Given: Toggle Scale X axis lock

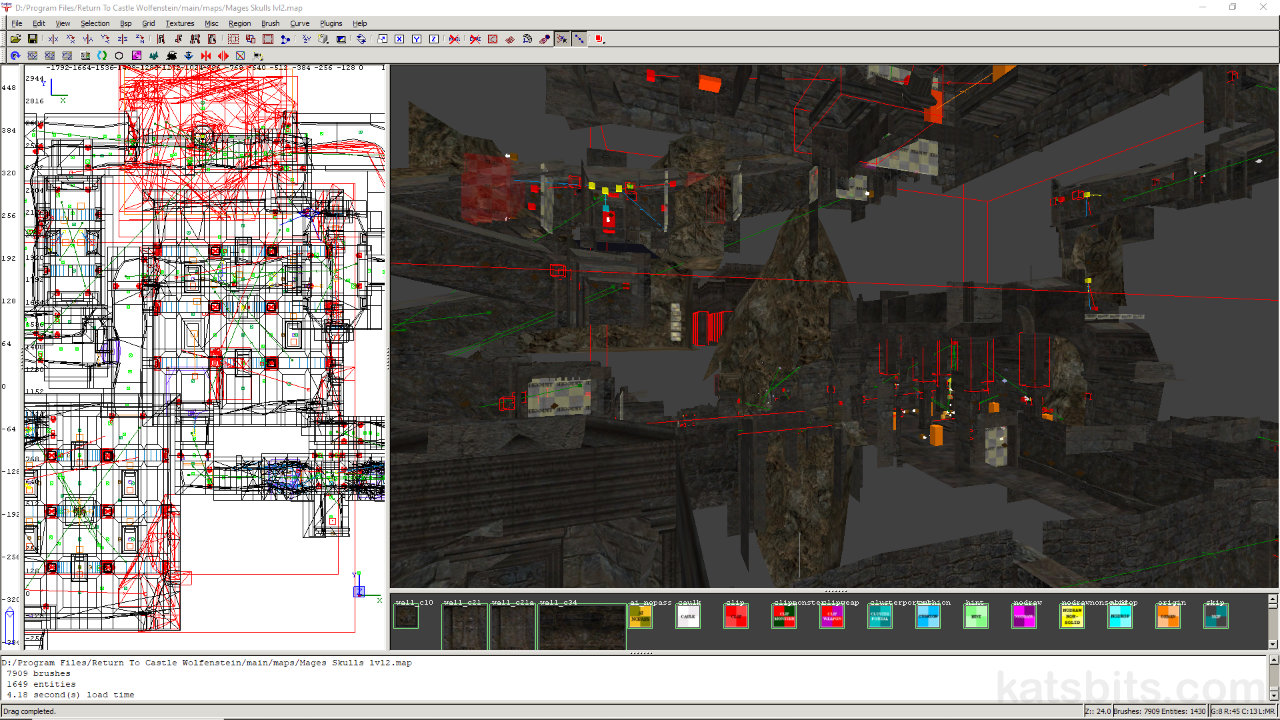Looking at the screenshot, I should click(x=399, y=39).
